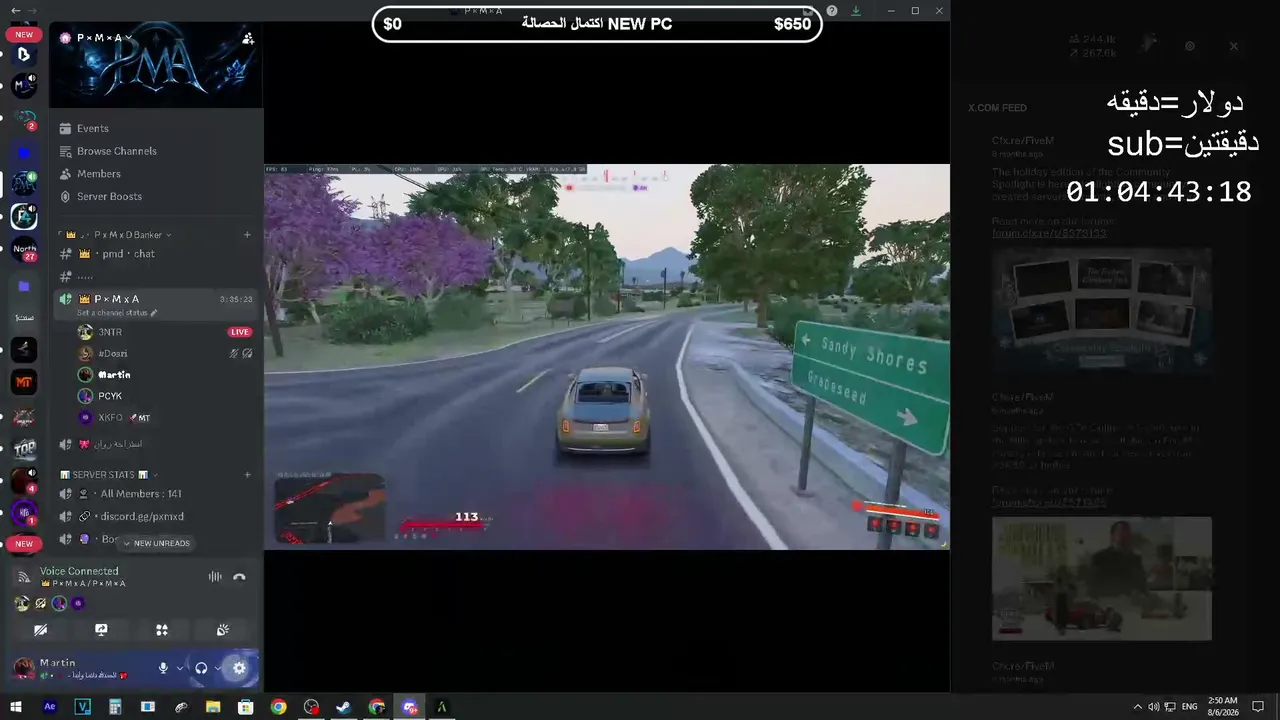Click Martin's user avatar in bottom panel
The width and height of the screenshot is (1280, 720).
click(x=24, y=668)
